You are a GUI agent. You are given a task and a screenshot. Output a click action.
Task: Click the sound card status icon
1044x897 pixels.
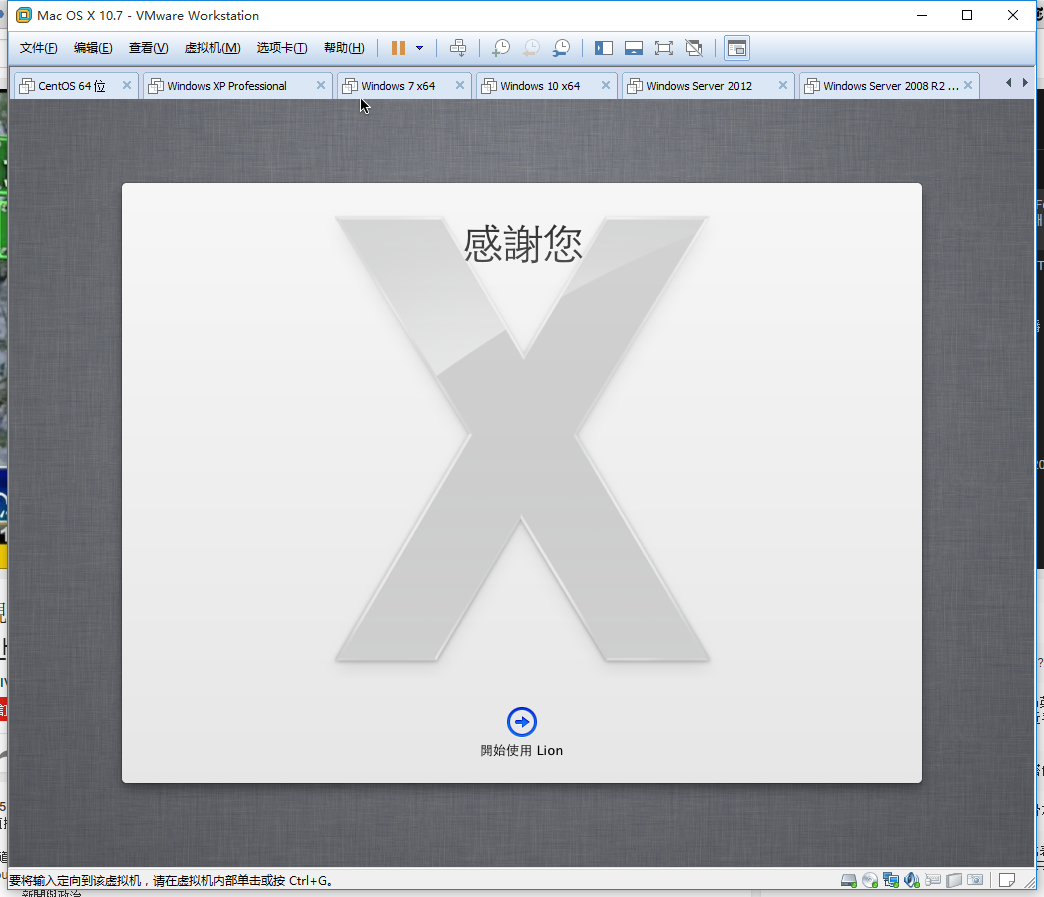pos(912,880)
